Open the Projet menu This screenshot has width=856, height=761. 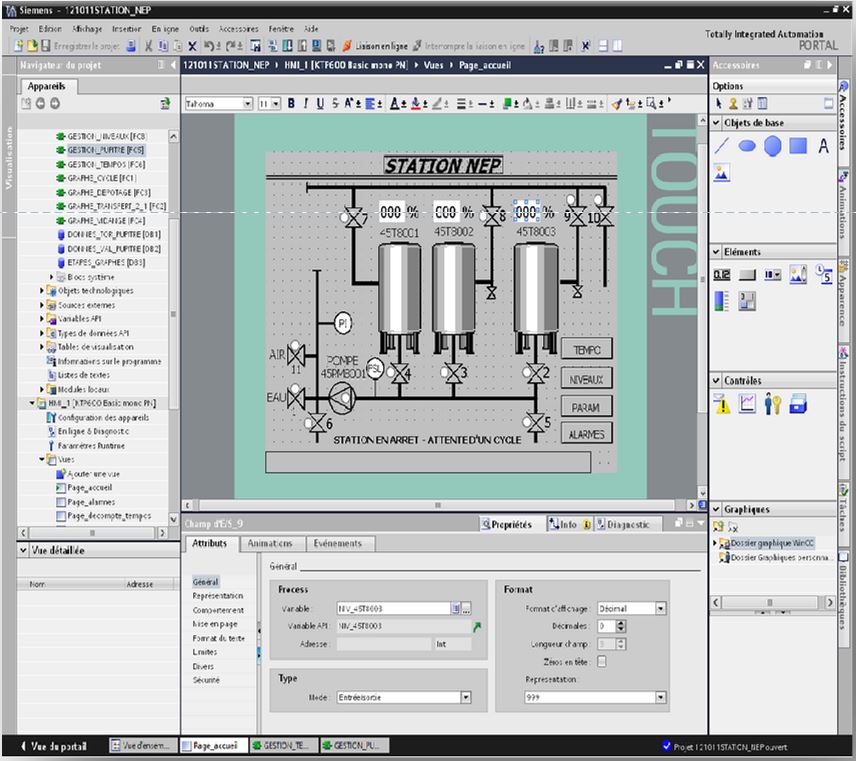pos(19,28)
